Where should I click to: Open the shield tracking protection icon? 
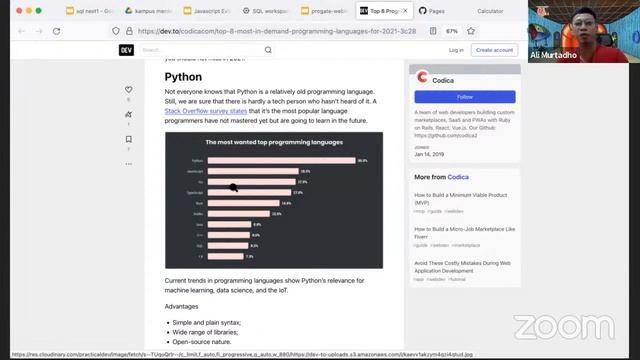(x=116, y=31)
